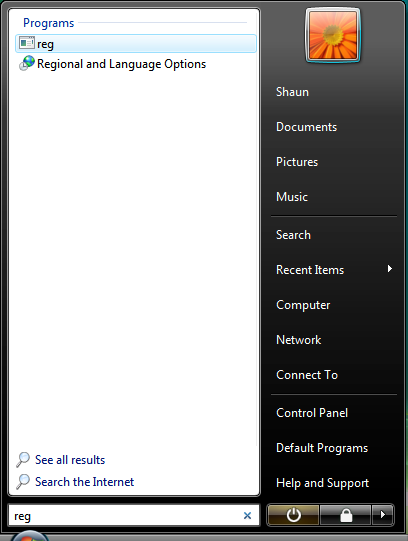This screenshot has height=541, width=408.
Task: Open the Documents folder
Action: [306, 127]
